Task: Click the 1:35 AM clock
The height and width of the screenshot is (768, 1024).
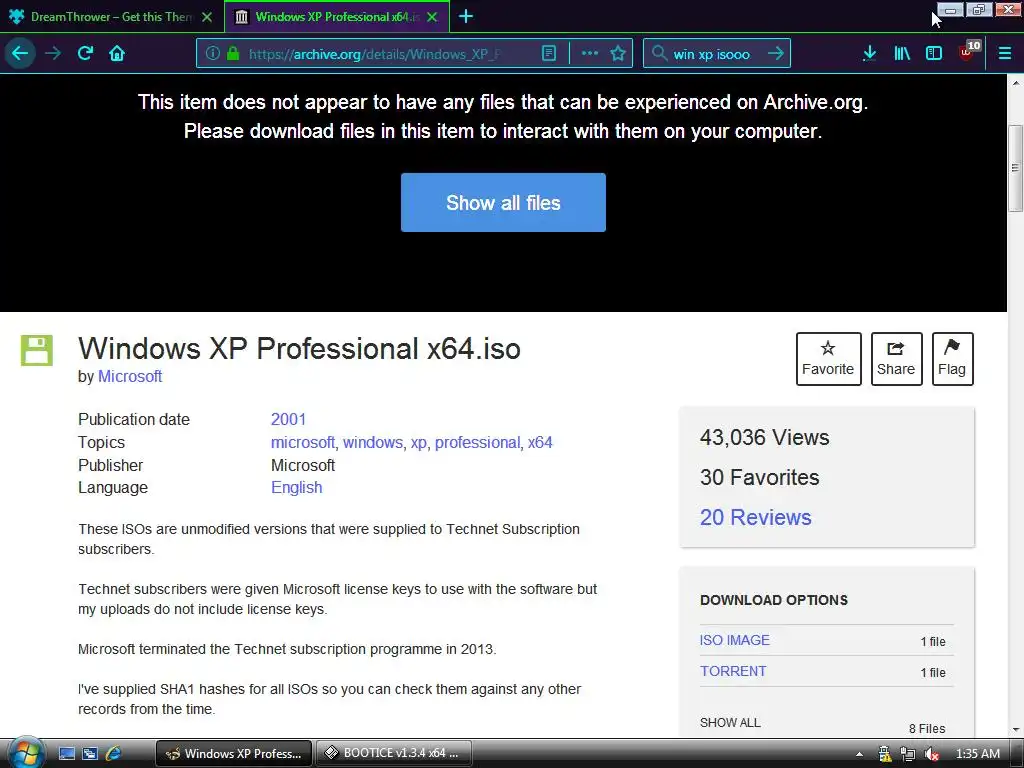Action: (978, 754)
